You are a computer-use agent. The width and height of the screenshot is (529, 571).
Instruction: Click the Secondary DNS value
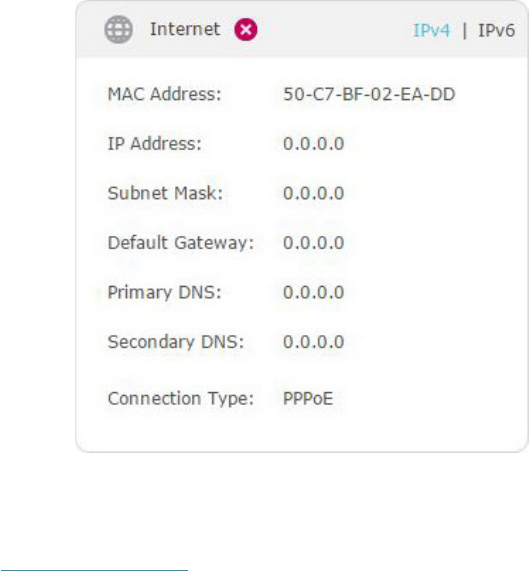click(313, 342)
